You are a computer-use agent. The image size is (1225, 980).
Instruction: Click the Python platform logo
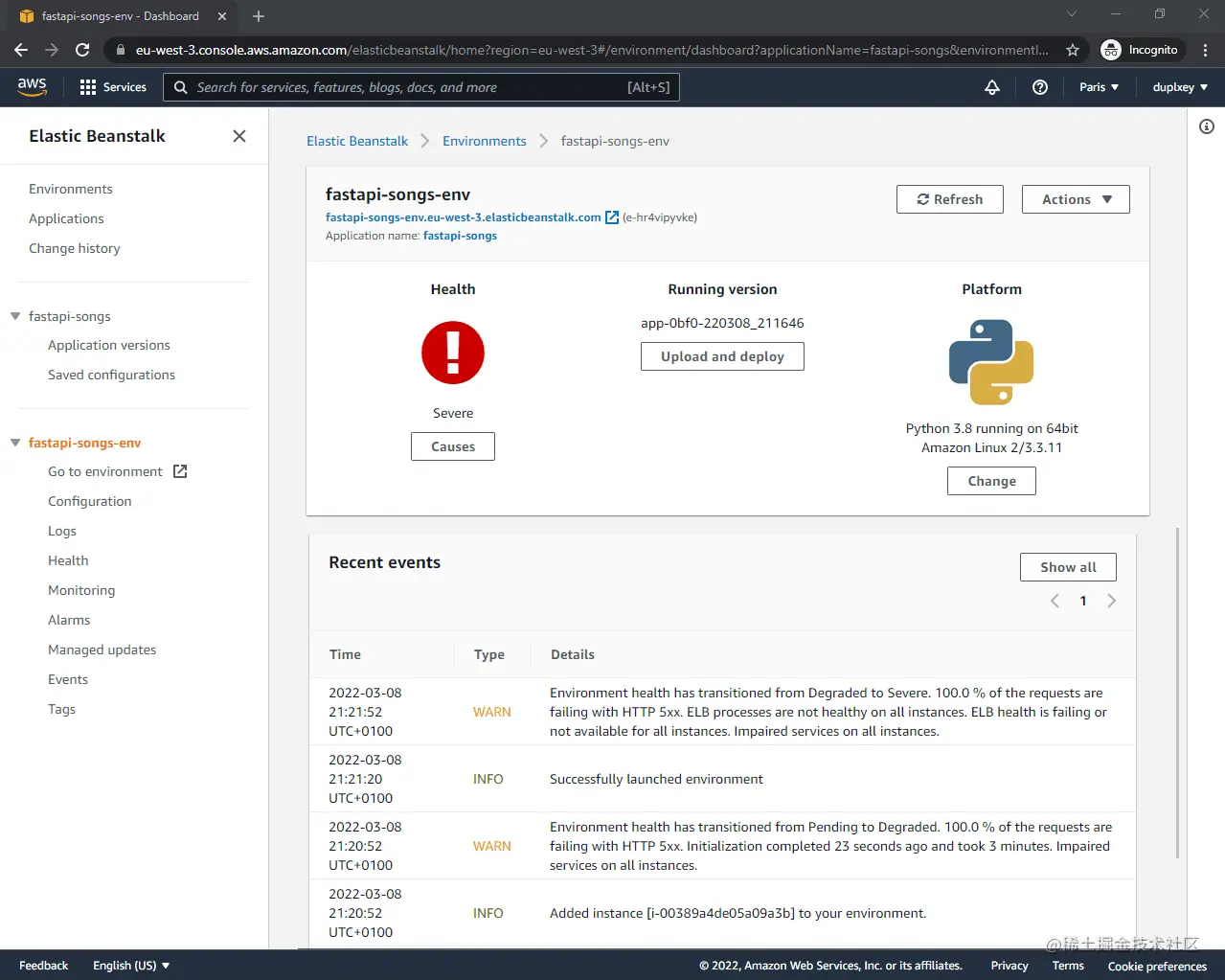coord(991,362)
